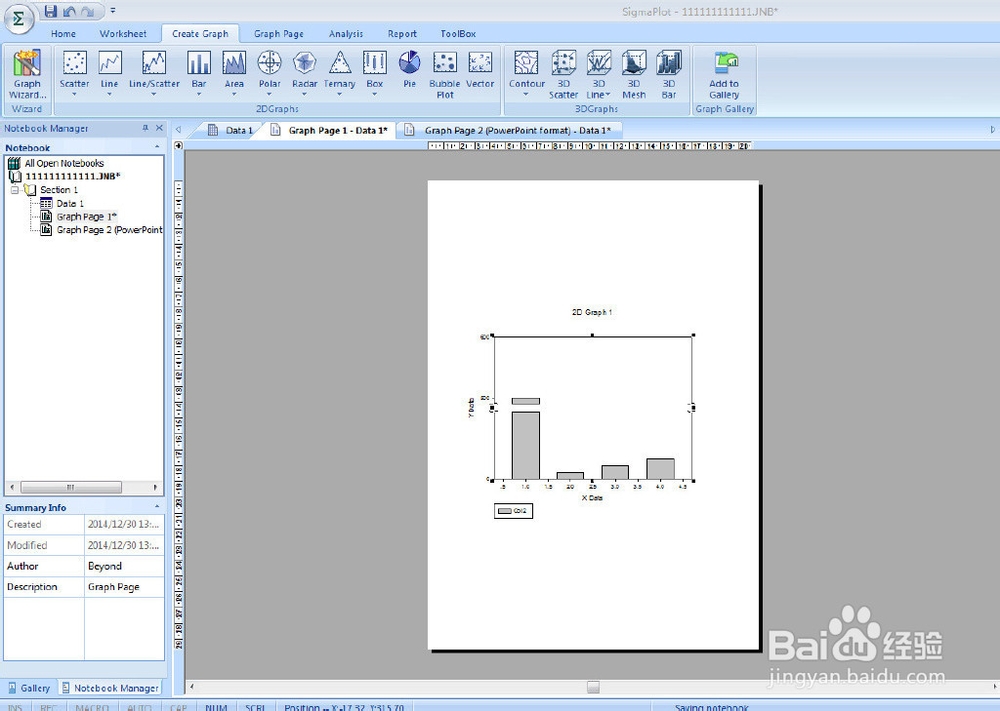Image resolution: width=1000 pixels, height=711 pixels.
Task: Open the ToolBox ribbon tab
Action: click(x=459, y=34)
